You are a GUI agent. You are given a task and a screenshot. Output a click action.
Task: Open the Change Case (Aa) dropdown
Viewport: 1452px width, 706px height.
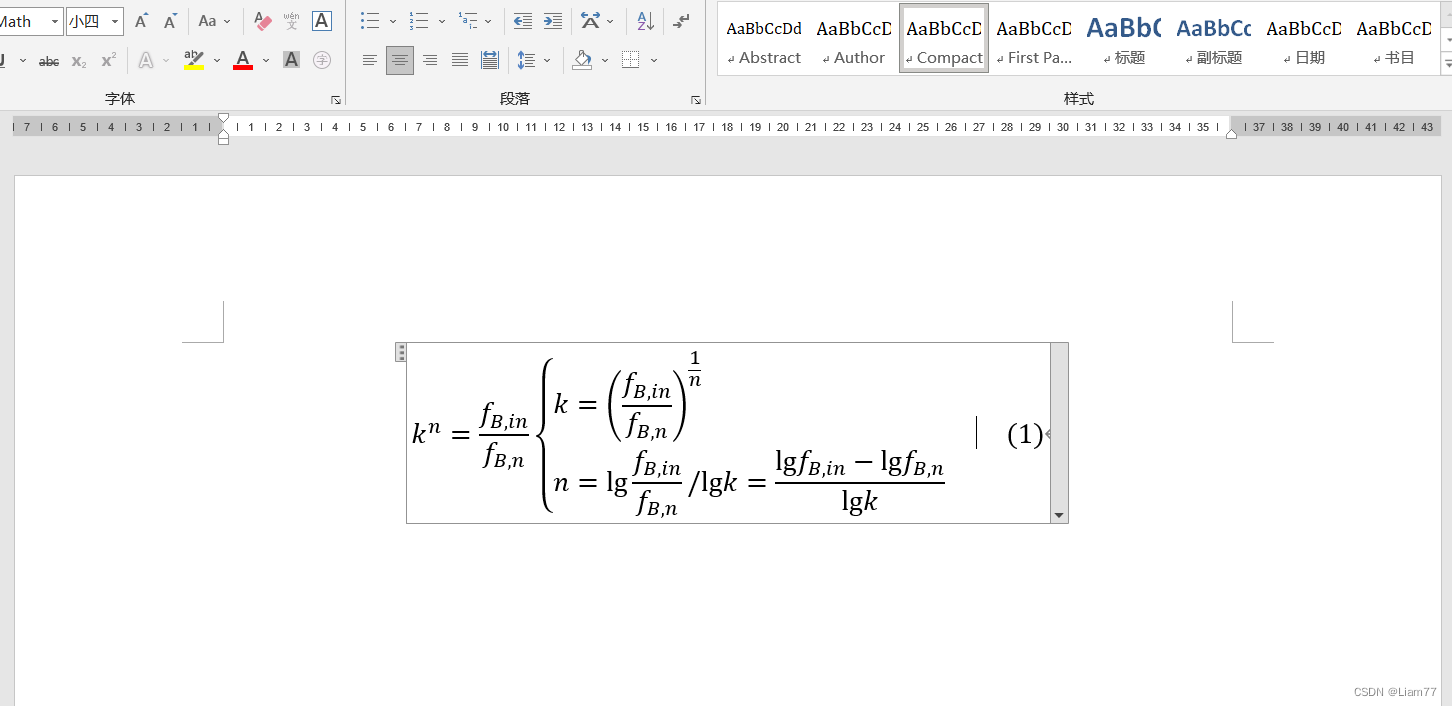pyautogui.click(x=214, y=21)
